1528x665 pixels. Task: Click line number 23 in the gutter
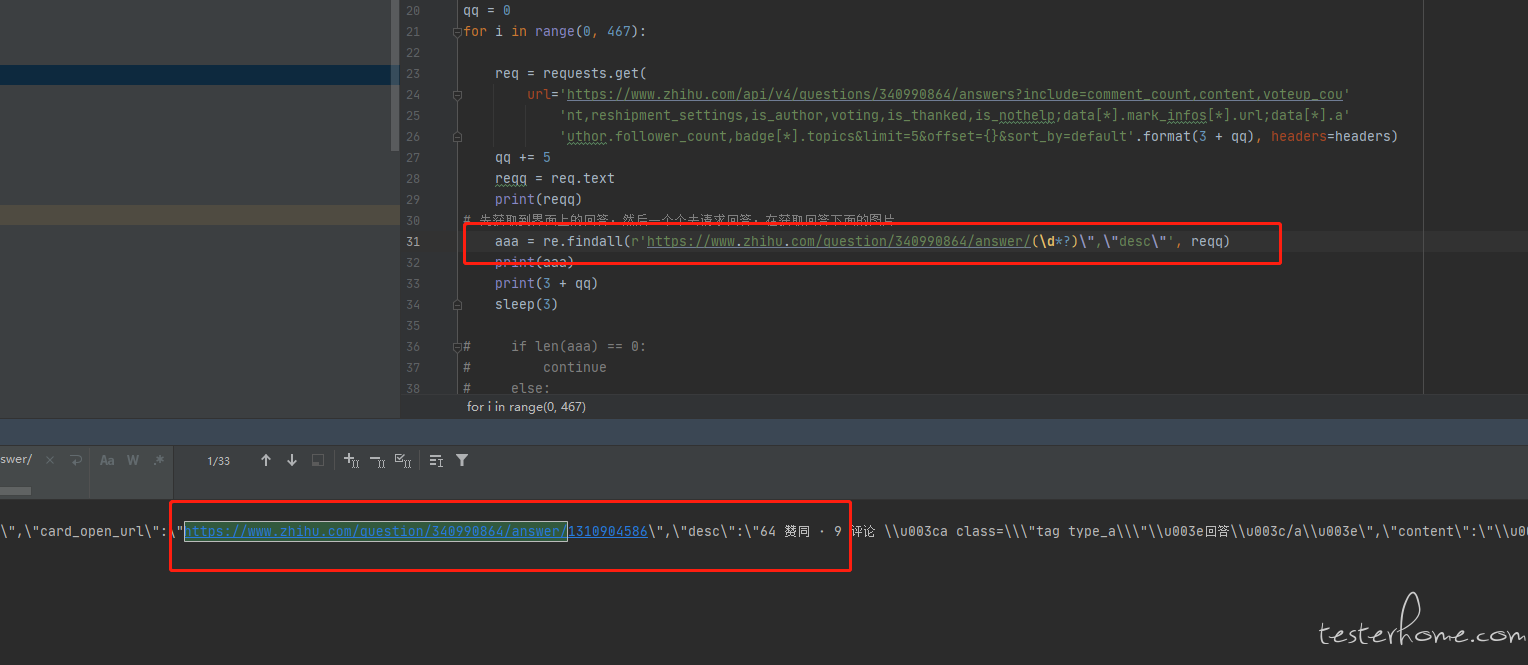click(x=413, y=74)
